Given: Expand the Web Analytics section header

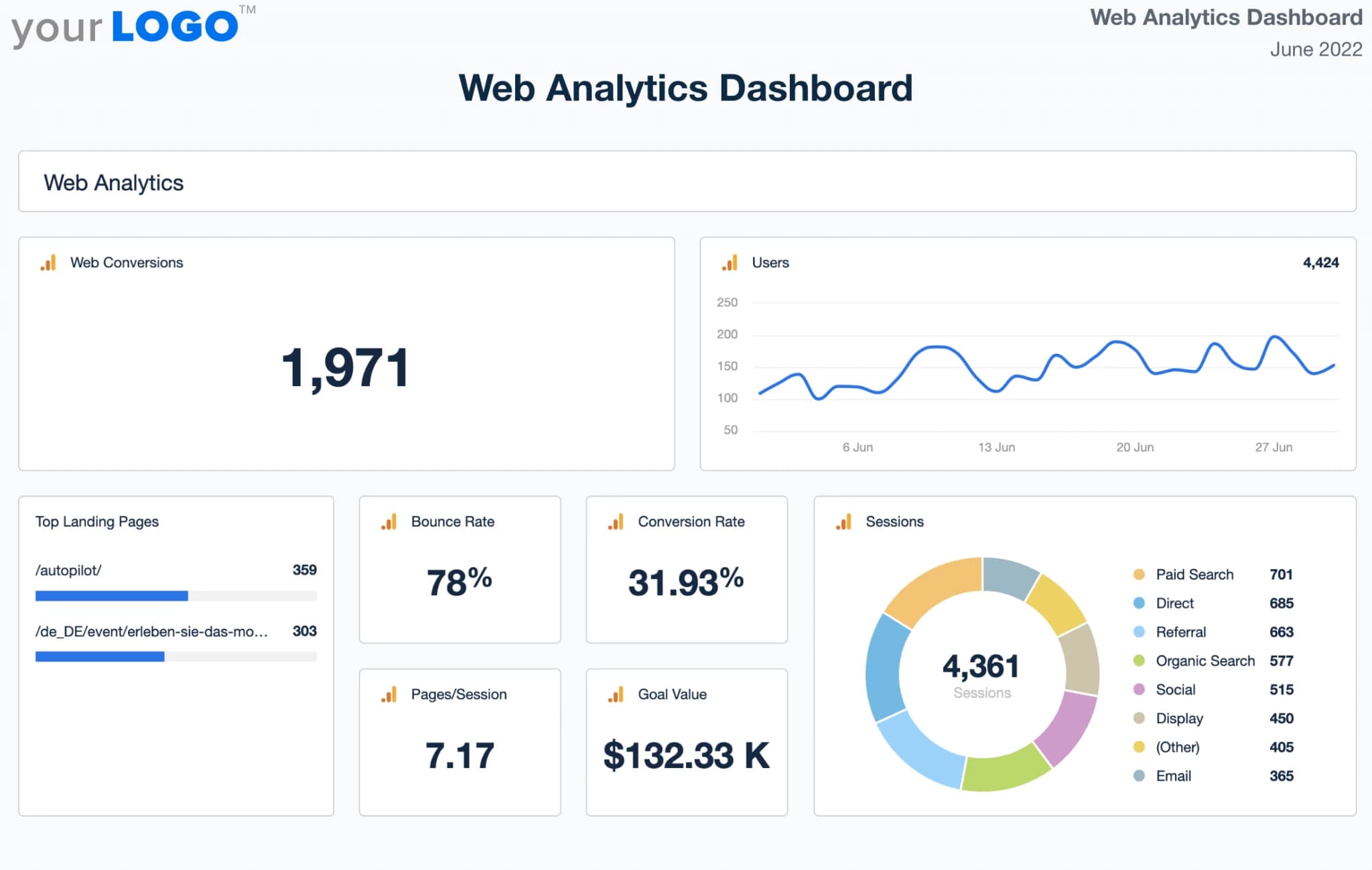Looking at the screenshot, I should coord(114,182).
